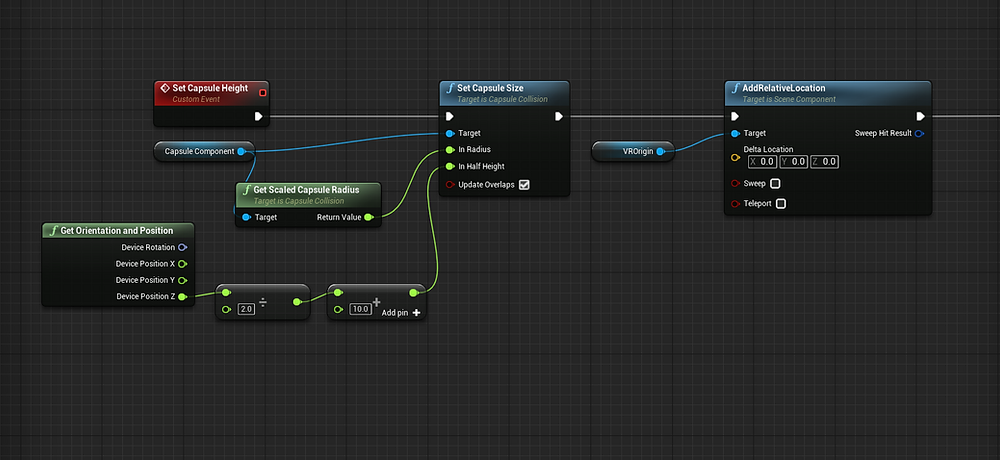
Task: Click Return Value pin of Get Scaled Capsule Radius
Action: pyautogui.click(x=368, y=218)
